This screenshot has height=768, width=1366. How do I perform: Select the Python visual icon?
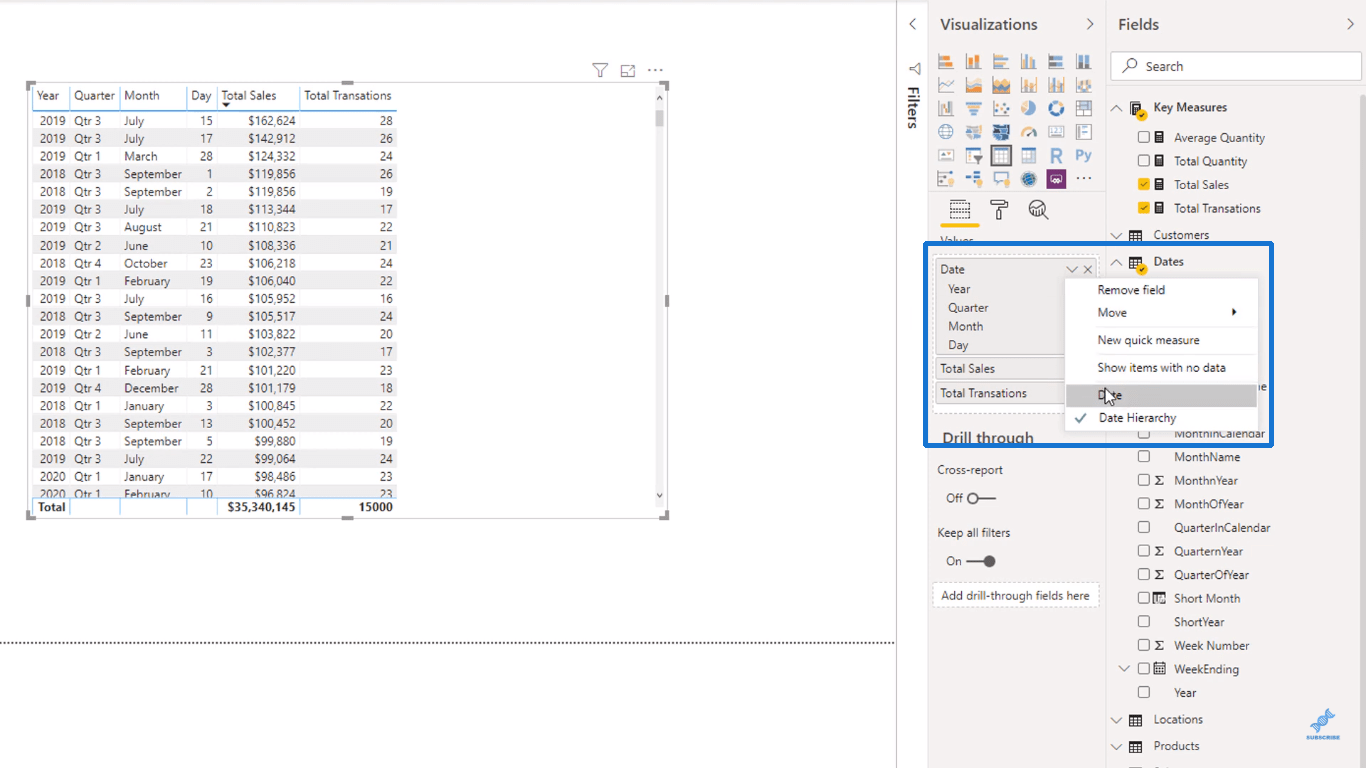1083,155
